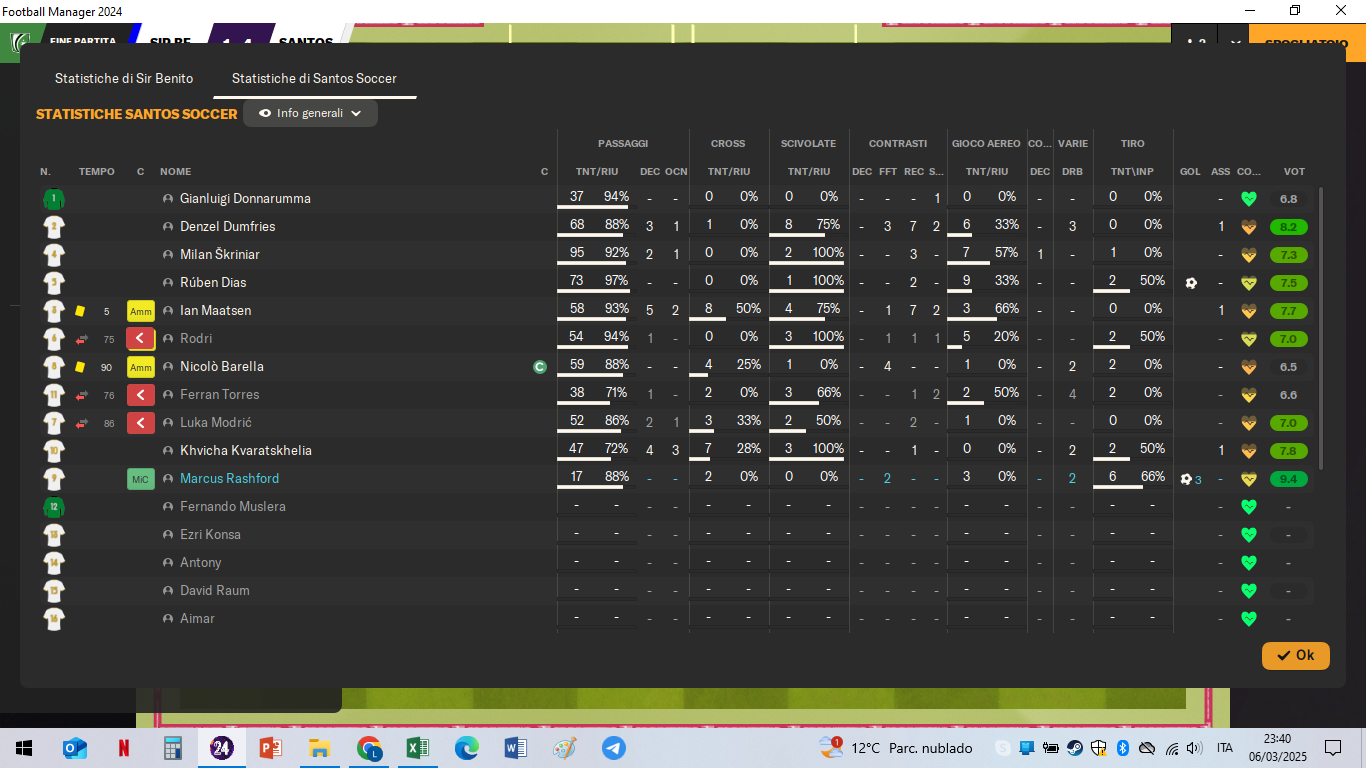Open Netflix from the taskbar
Image resolution: width=1366 pixels, height=768 pixels.
(x=124, y=748)
